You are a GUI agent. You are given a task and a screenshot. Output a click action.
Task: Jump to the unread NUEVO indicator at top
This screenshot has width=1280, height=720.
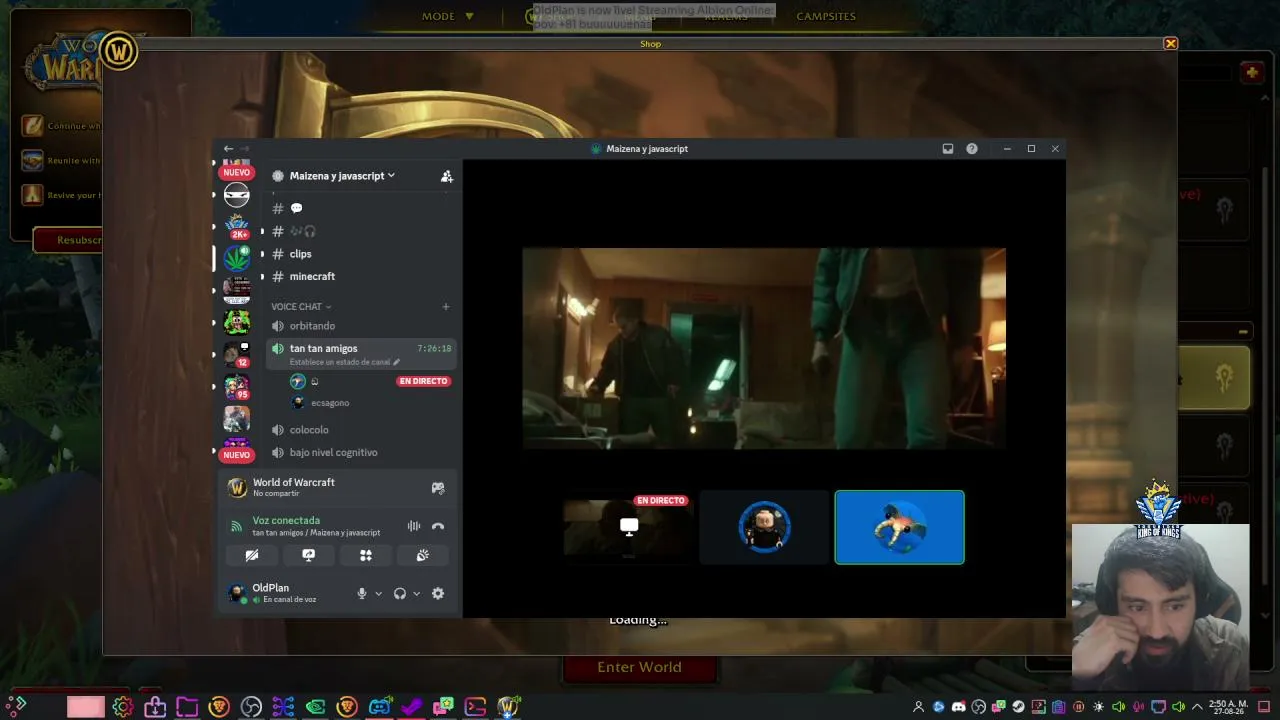[x=237, y=172]
